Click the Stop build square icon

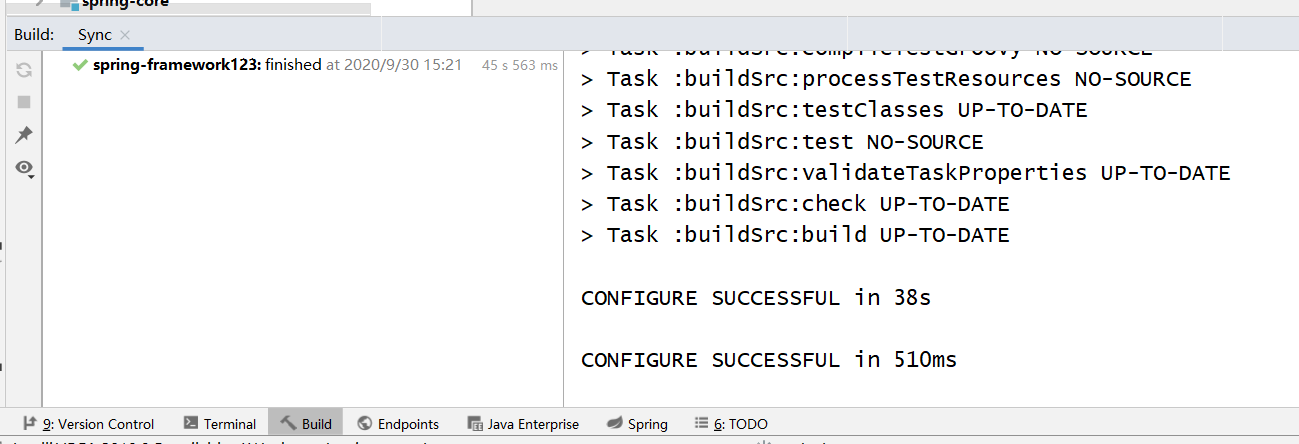click(24, 102)
